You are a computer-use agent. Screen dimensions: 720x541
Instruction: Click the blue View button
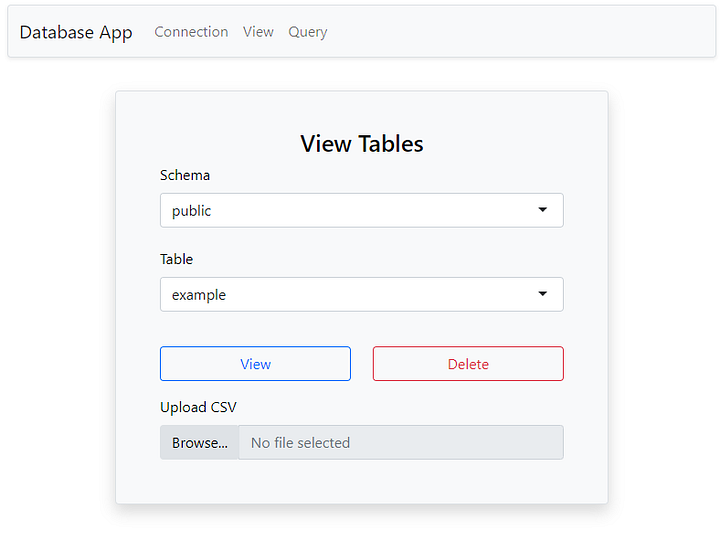[x=255, y=364]
